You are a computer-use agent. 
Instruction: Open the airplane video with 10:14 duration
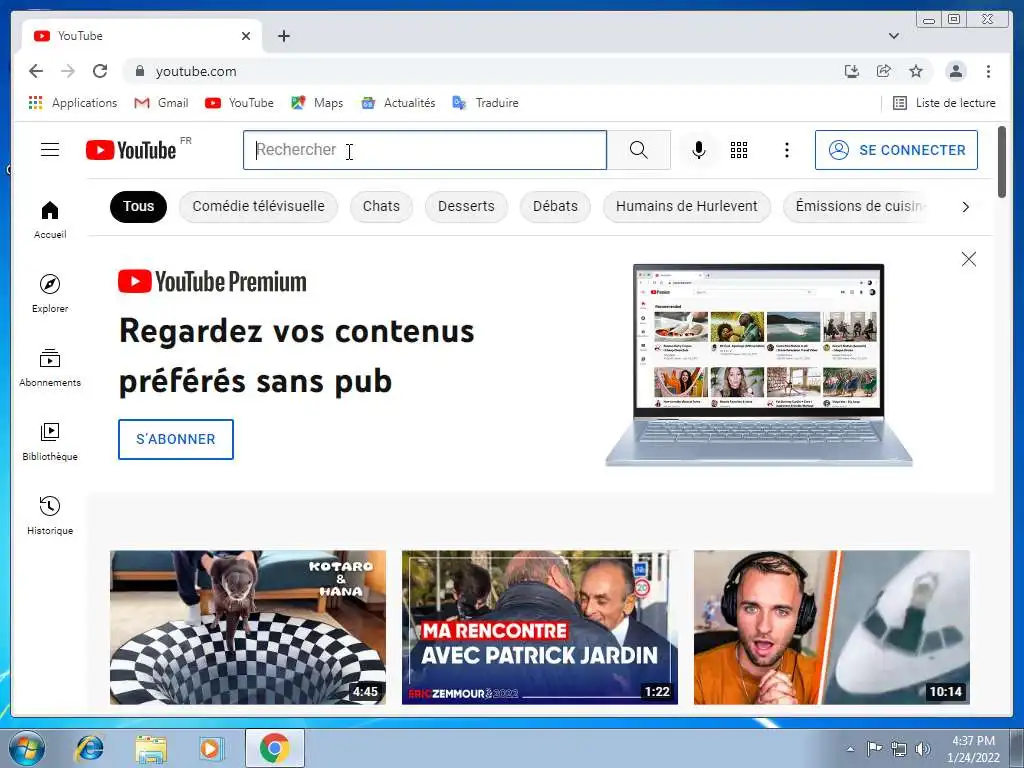(x=831, y=628)
